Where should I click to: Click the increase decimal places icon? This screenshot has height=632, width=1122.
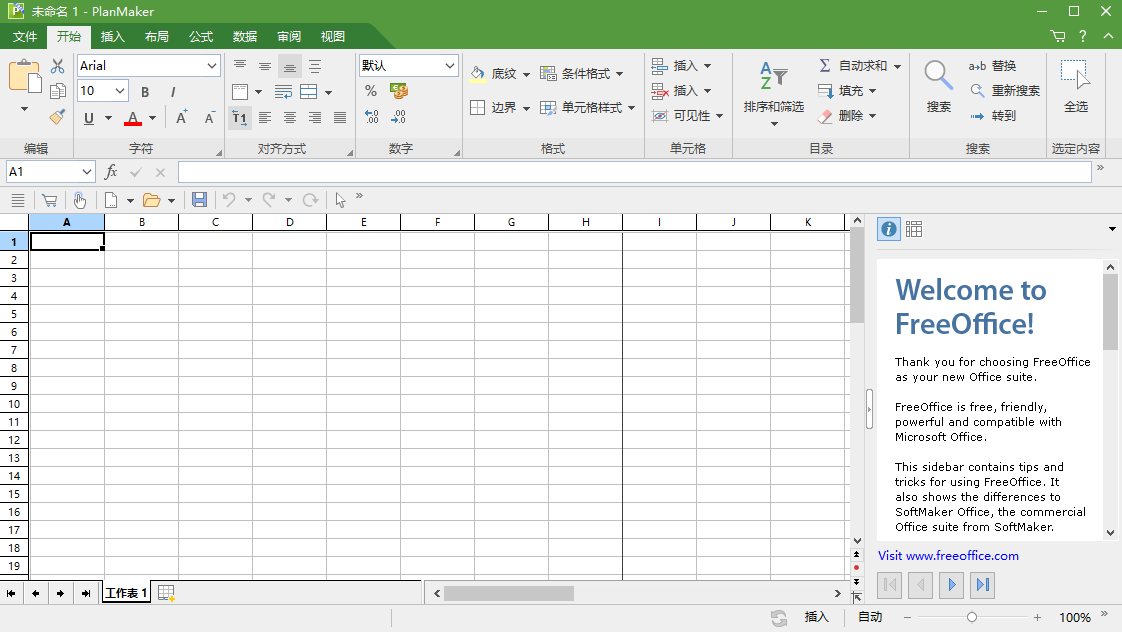pos(370,117)
